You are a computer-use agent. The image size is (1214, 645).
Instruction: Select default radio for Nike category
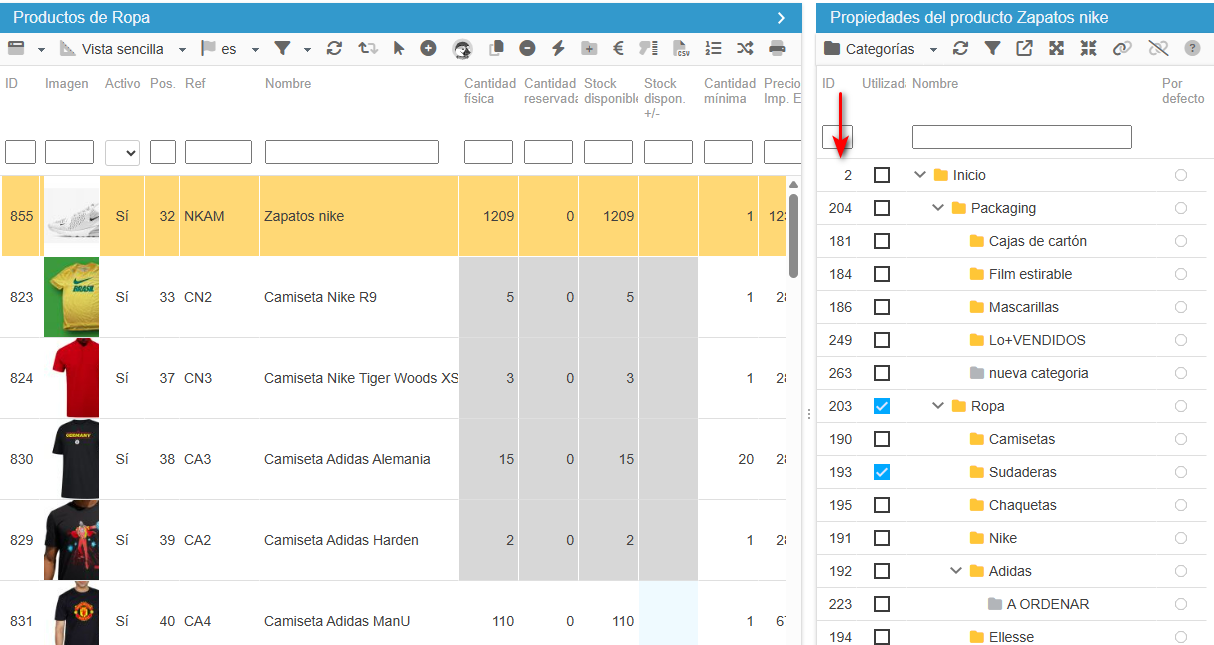pos(1181,538)
